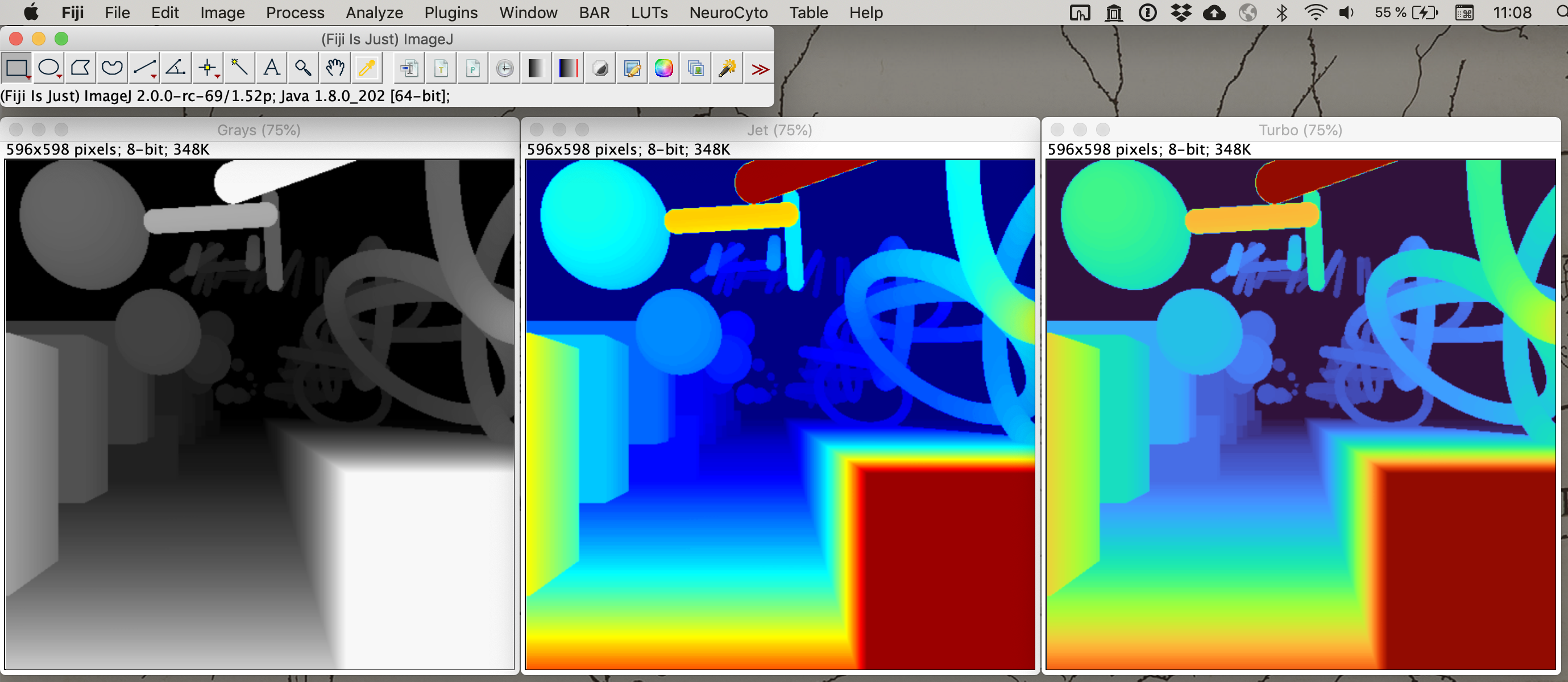Open the Straight Line tool options

click(144, 68)
